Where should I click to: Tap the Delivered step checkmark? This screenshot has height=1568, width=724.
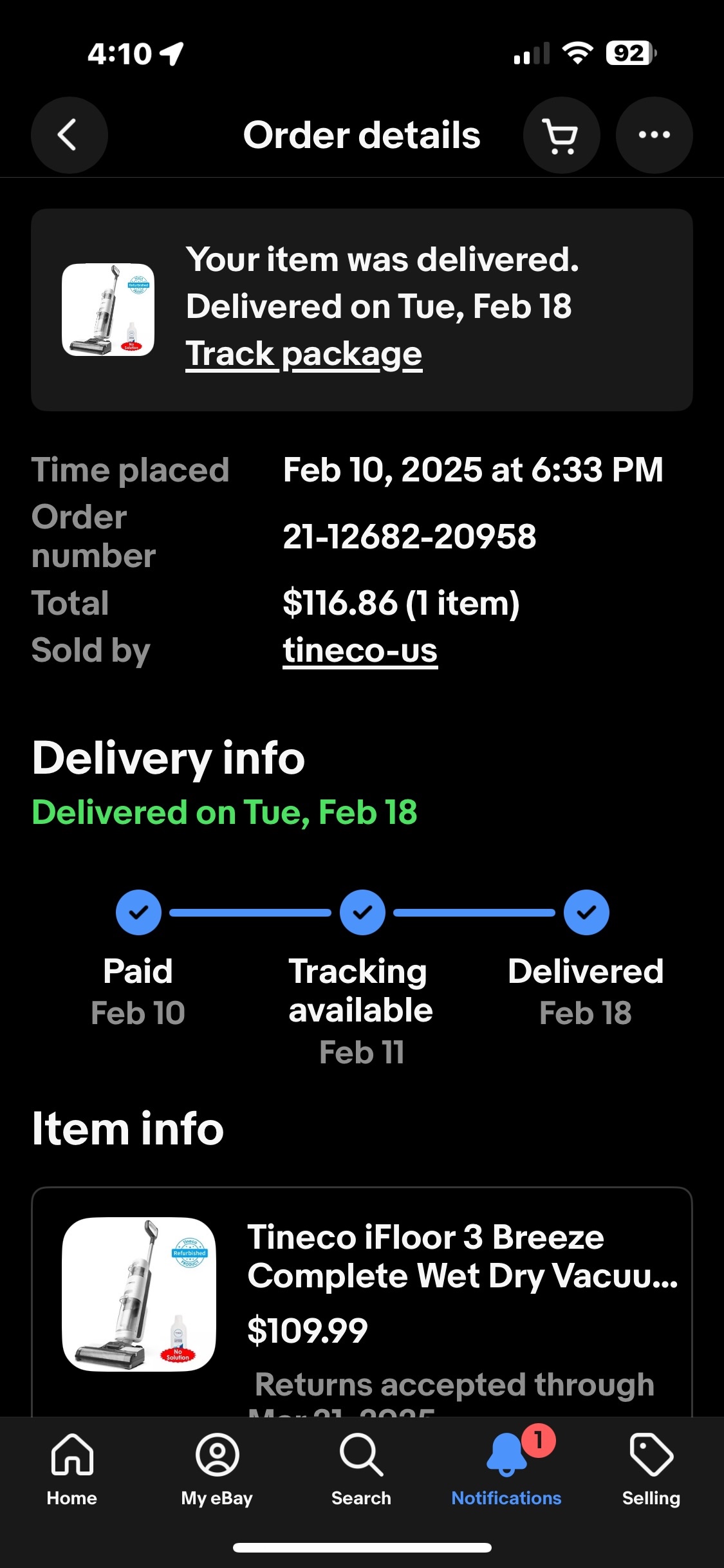click(586, 912)
